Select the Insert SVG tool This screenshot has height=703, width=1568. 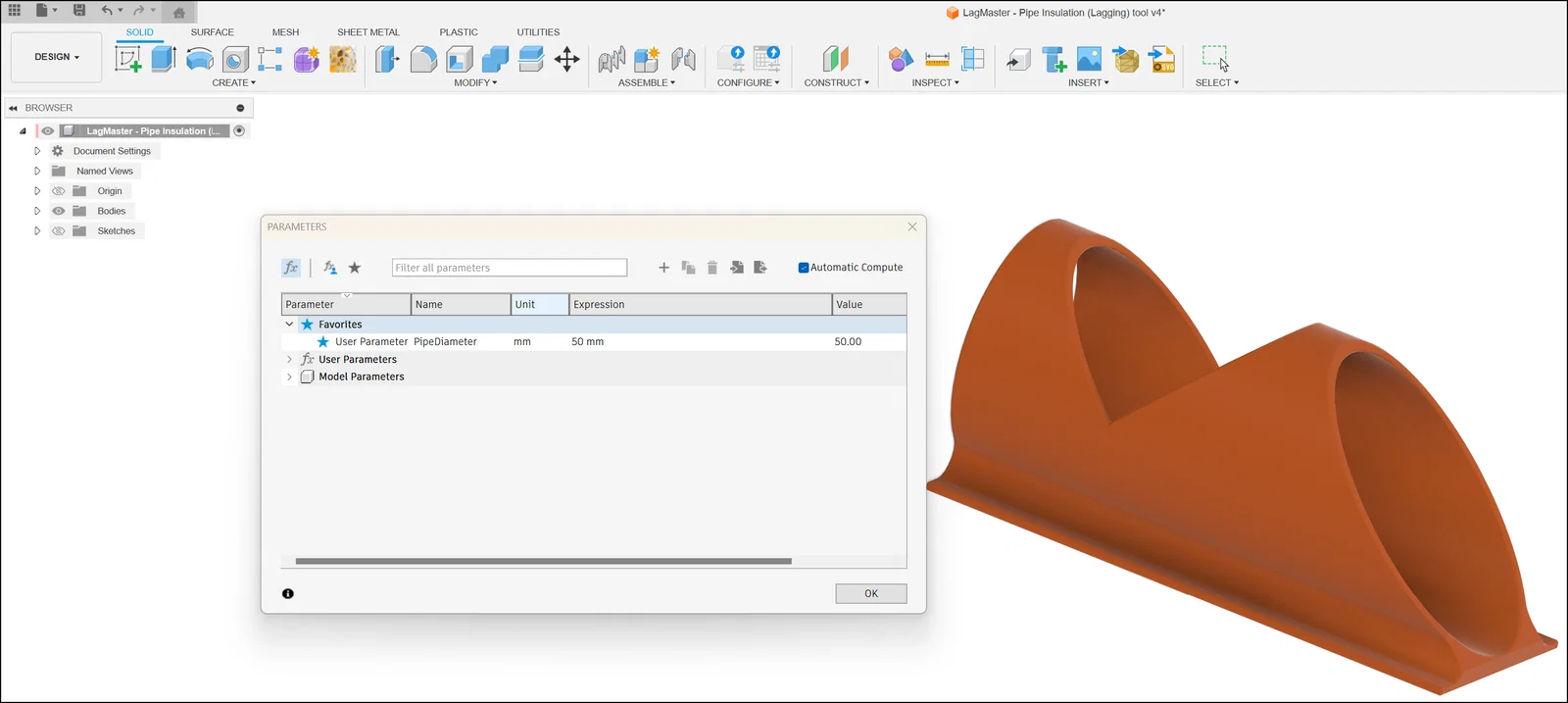coord(1162,59)
